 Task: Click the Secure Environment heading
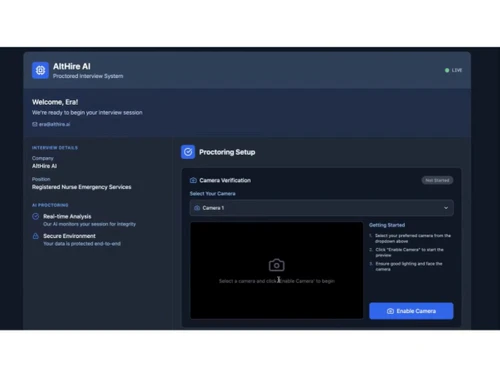point(69,236)
